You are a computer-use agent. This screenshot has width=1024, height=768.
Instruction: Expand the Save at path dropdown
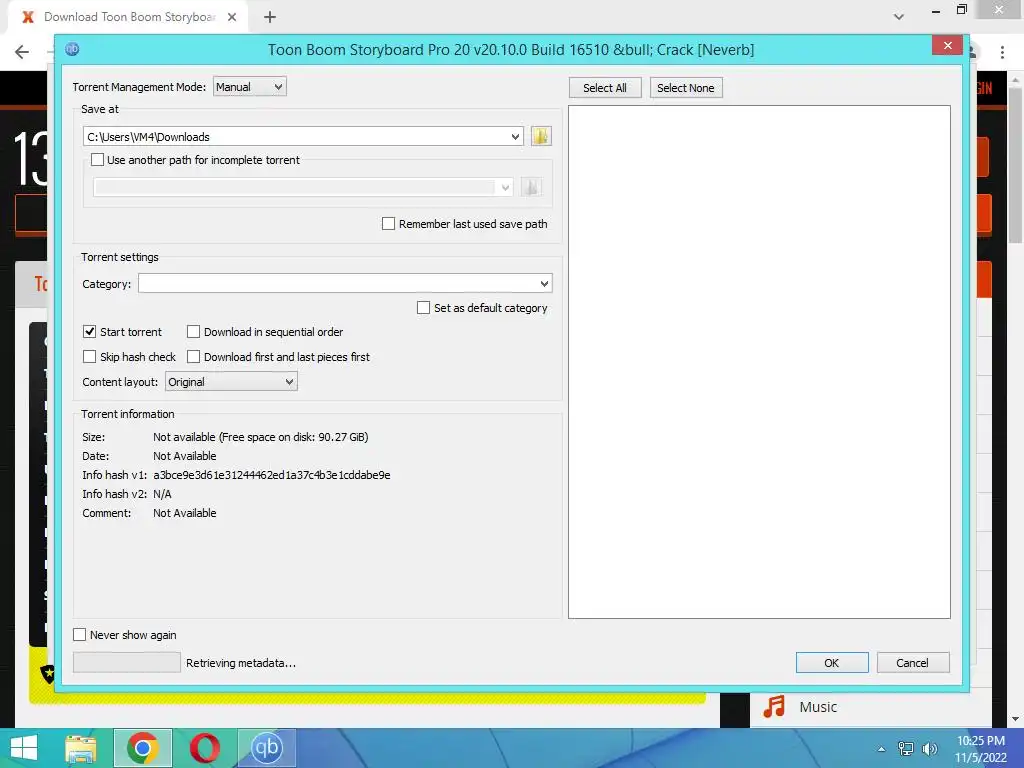pyautogui.click(x=515, y=136)
